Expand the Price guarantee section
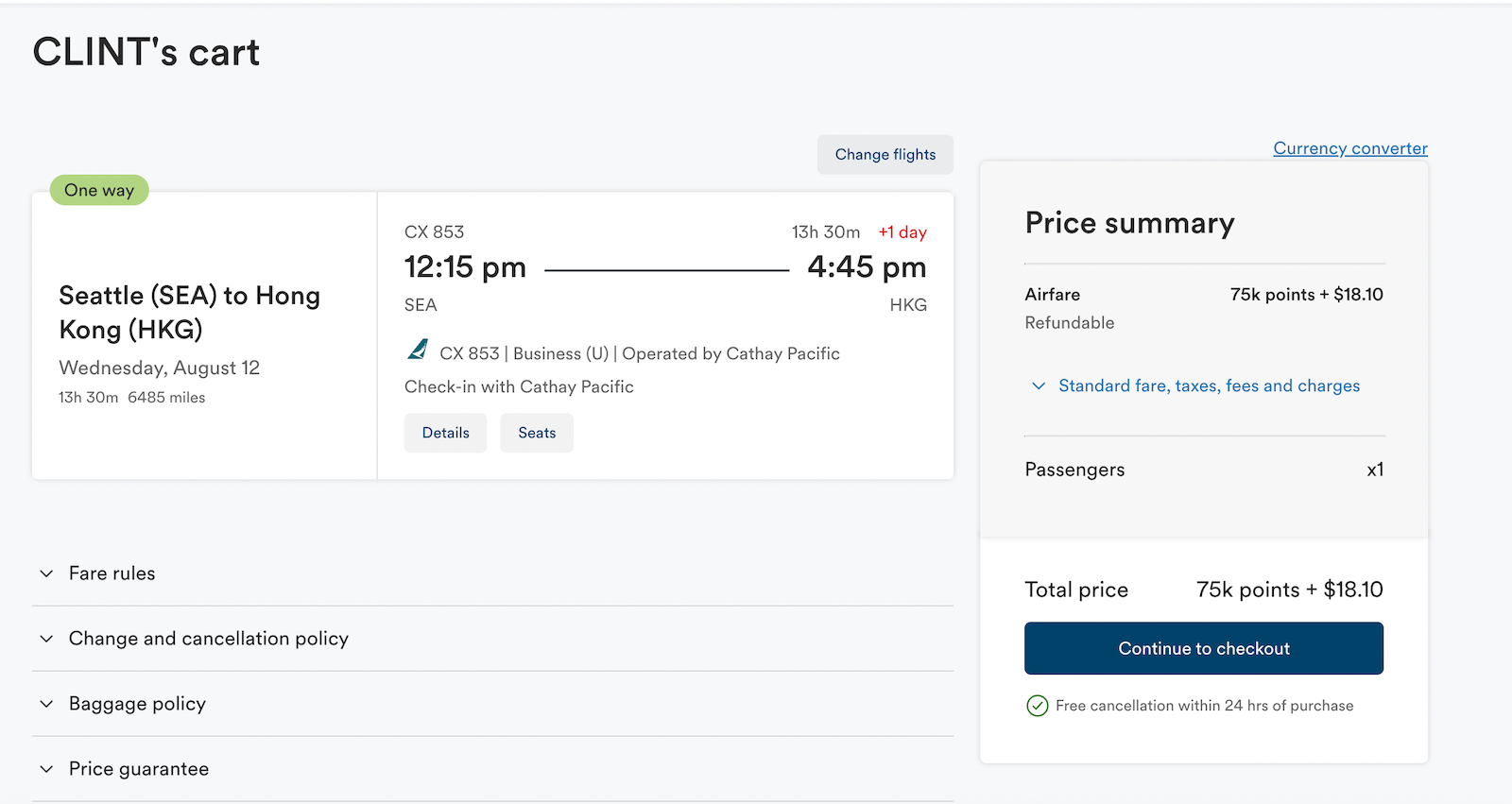The image size is (1512, 804). 492,769
